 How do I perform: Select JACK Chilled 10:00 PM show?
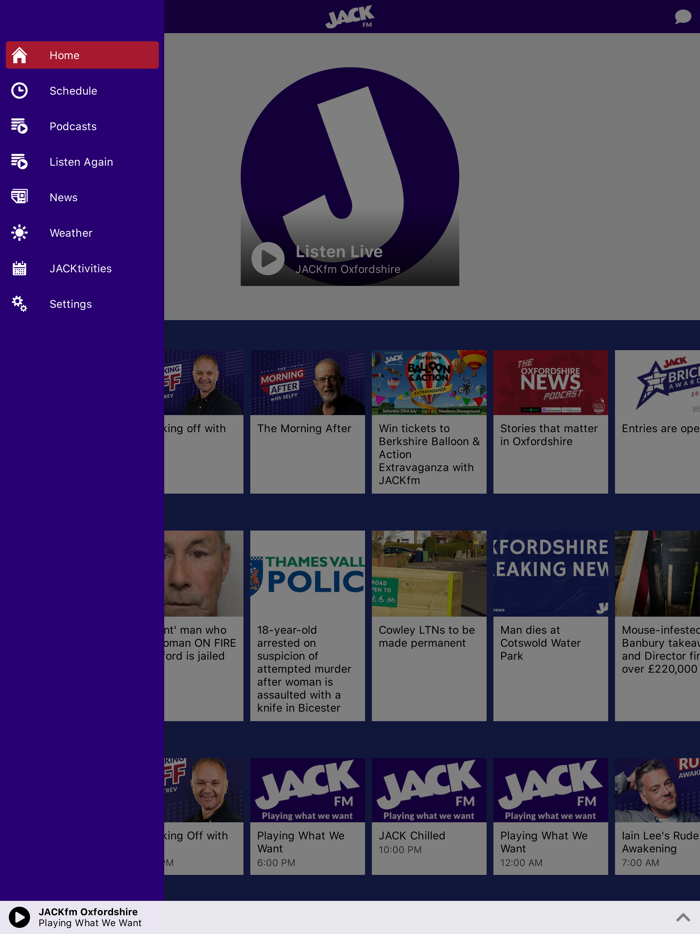coord(429,816)
